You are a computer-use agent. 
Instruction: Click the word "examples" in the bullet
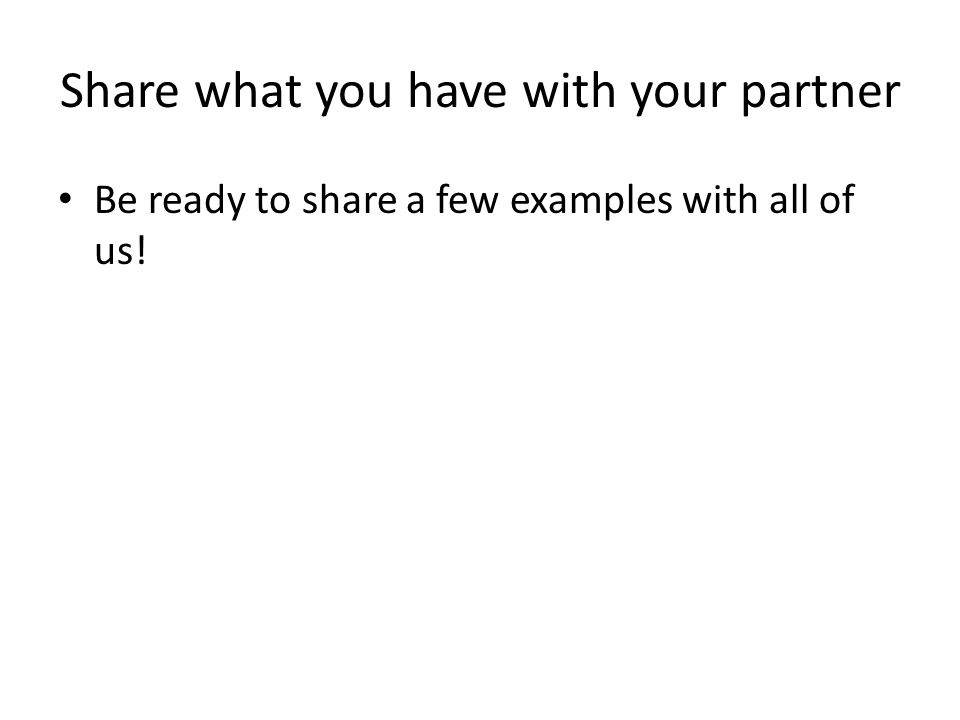click(x=591, y=202)
